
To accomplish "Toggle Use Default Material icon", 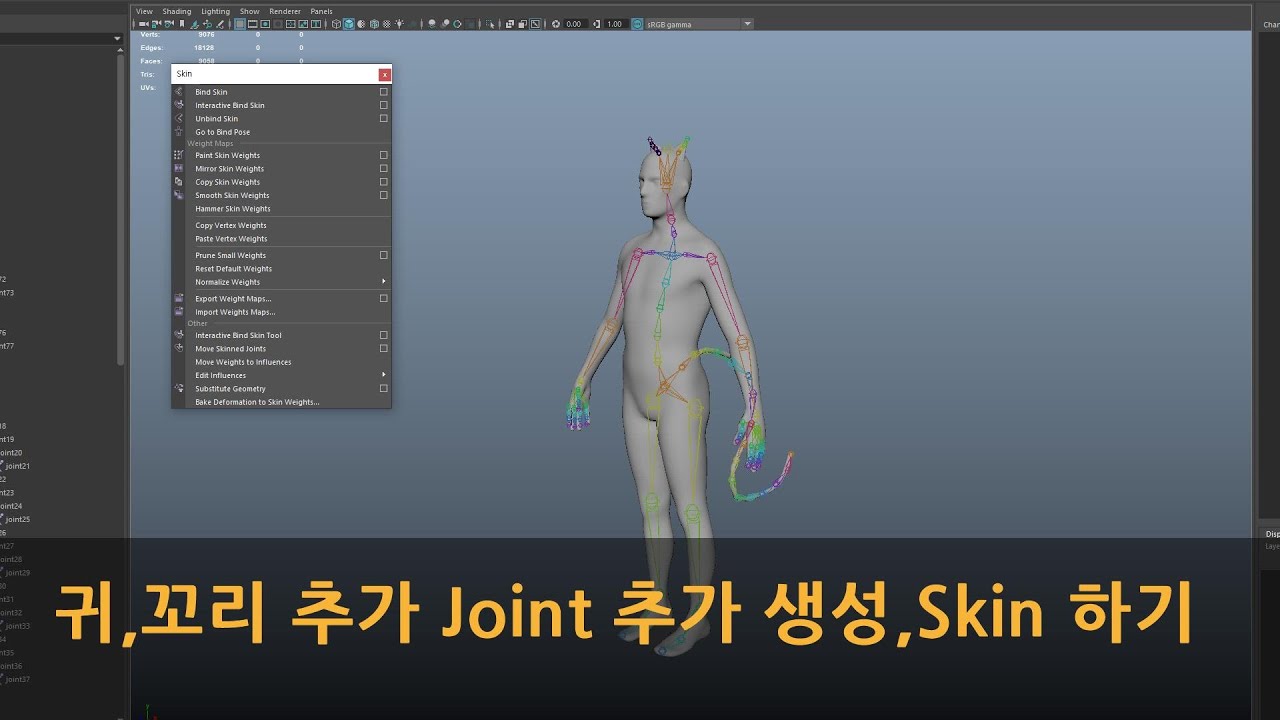I will coord(361,24).
